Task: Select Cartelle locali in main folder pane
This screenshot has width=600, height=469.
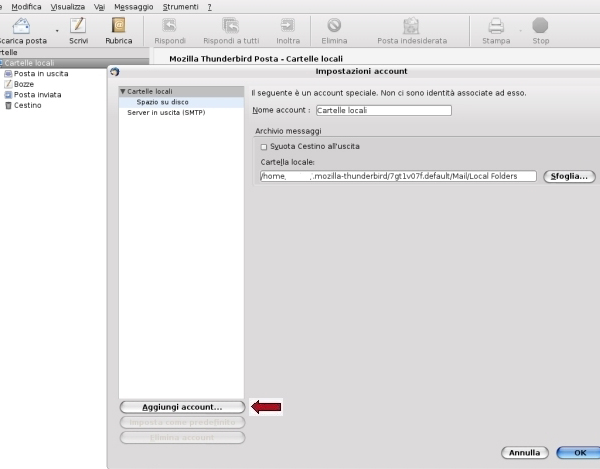Action: [x=75, y=63]
